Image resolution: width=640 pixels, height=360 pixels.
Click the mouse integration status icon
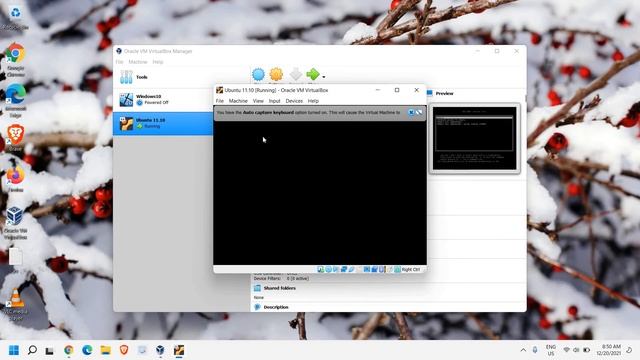(x=390, y=269)
